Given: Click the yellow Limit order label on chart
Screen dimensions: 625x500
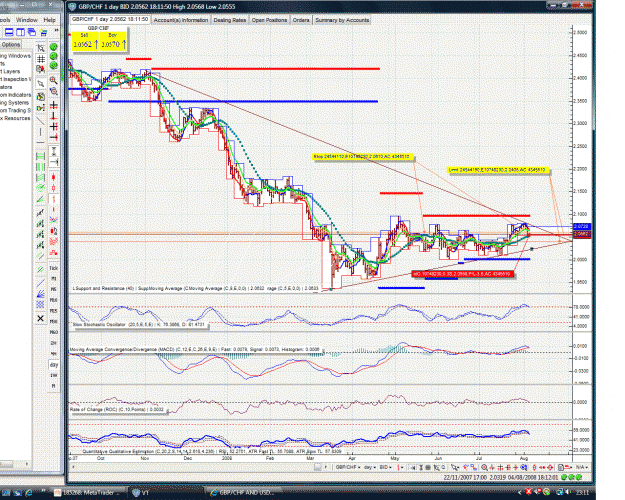Looking at the screenshot, I should pos(498,170).
